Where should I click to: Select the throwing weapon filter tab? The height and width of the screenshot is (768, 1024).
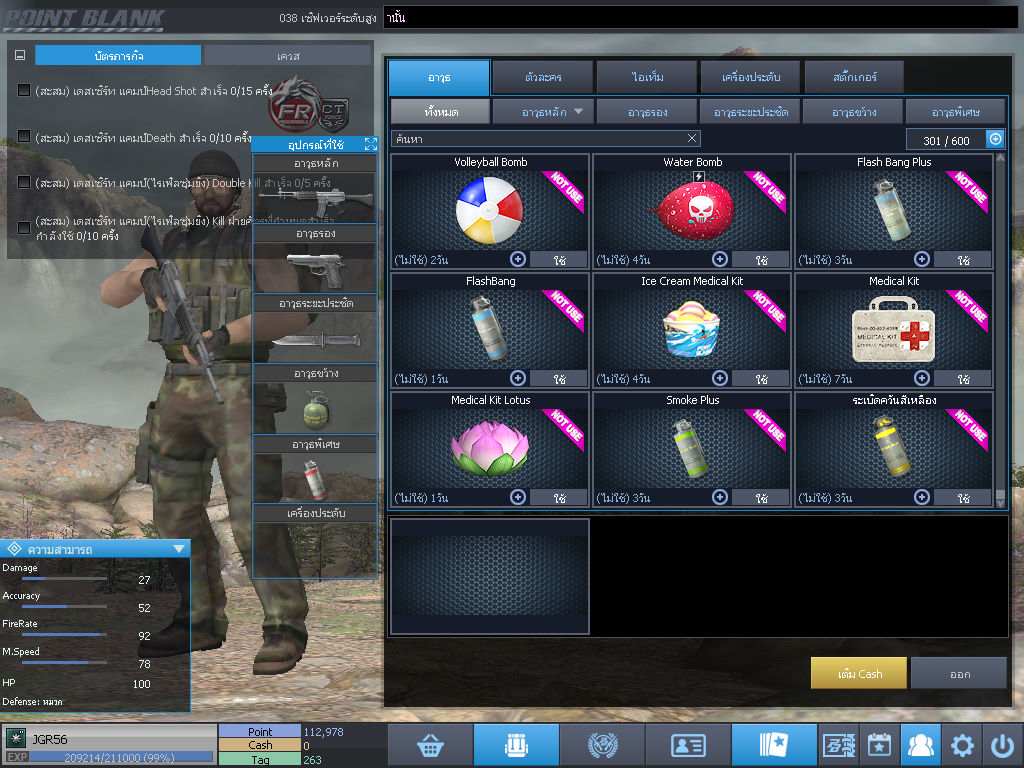point(854,112)
